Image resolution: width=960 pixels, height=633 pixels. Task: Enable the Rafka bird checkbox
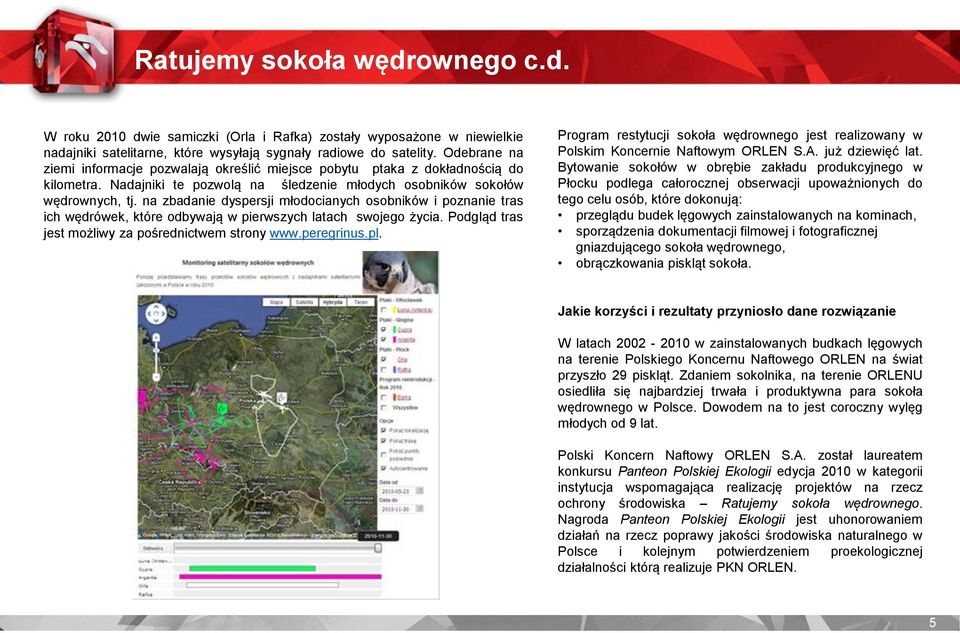tap(383, 370)
